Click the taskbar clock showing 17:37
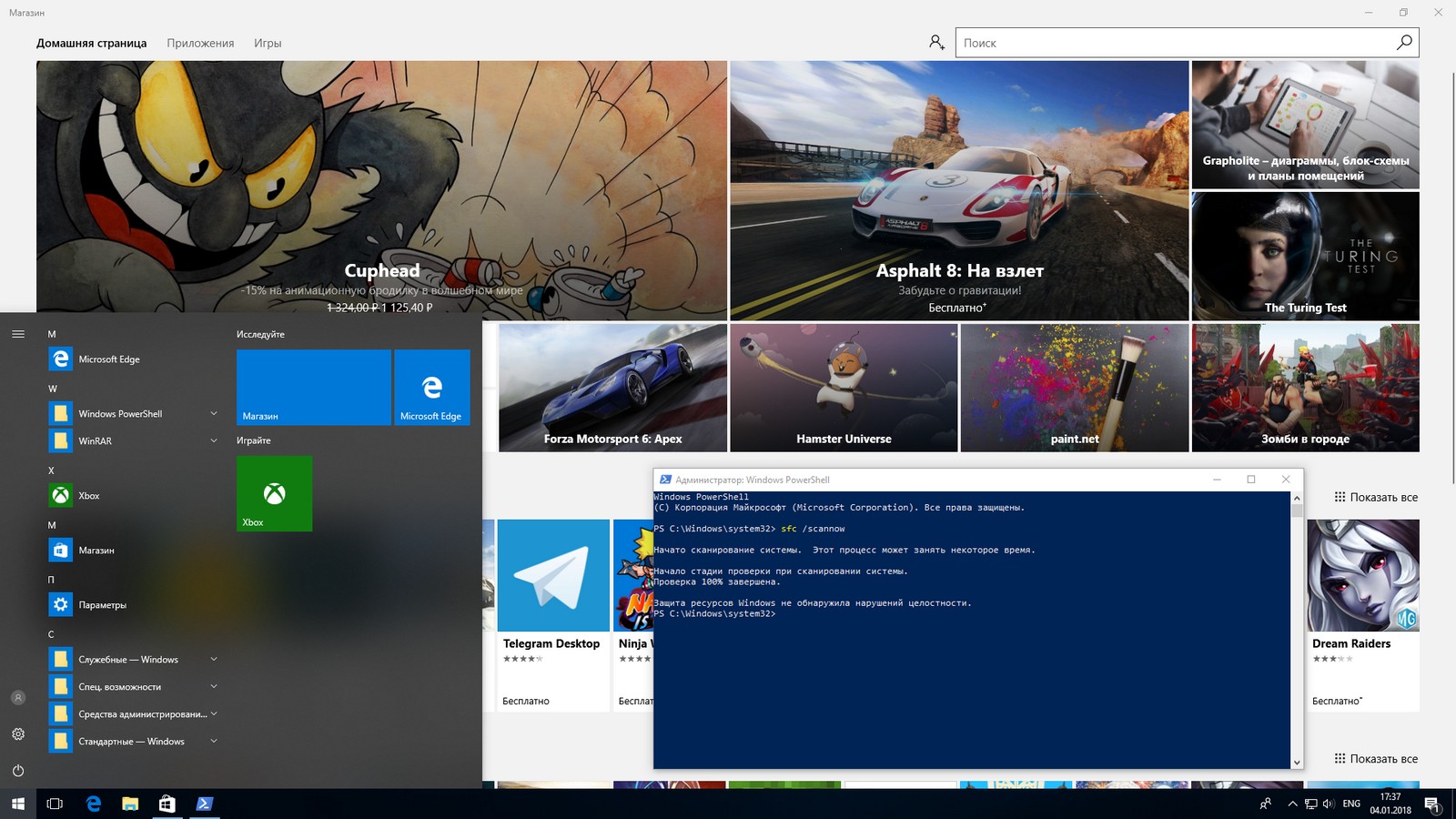 [1390, 804]
